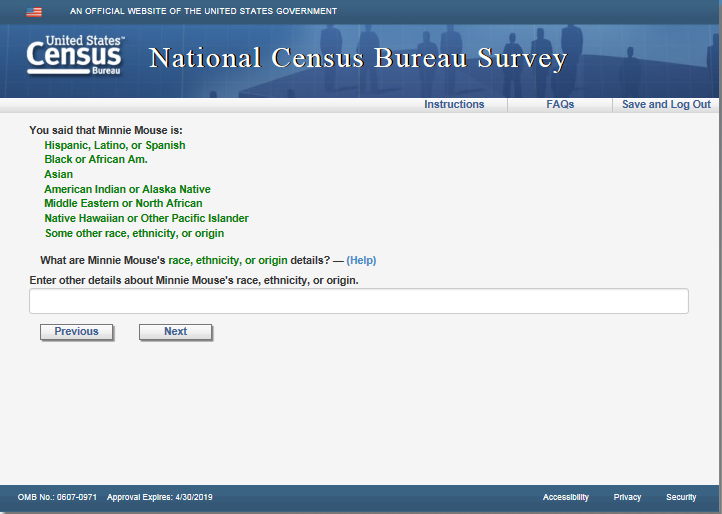Click 'Middle Eastern or North African' text

coord(123,204)
